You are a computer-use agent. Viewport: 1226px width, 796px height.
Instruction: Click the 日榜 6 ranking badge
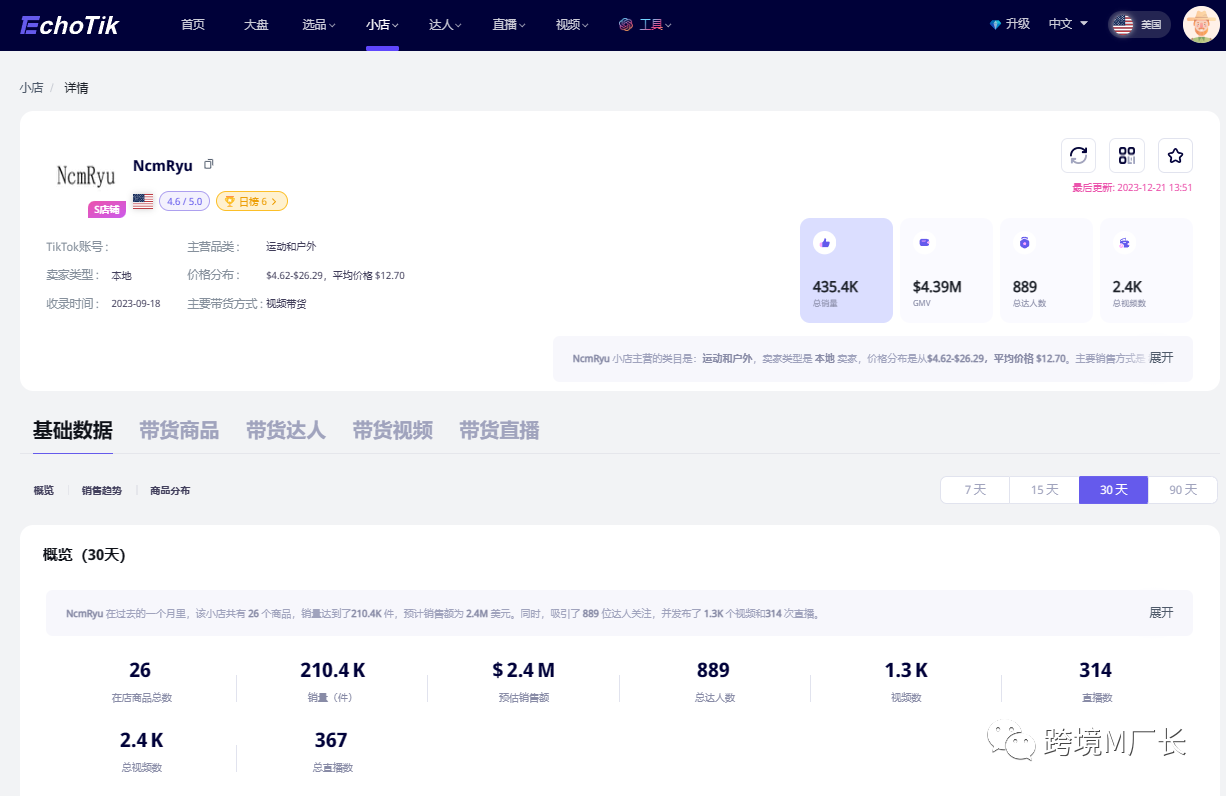[x=252, y=201]
